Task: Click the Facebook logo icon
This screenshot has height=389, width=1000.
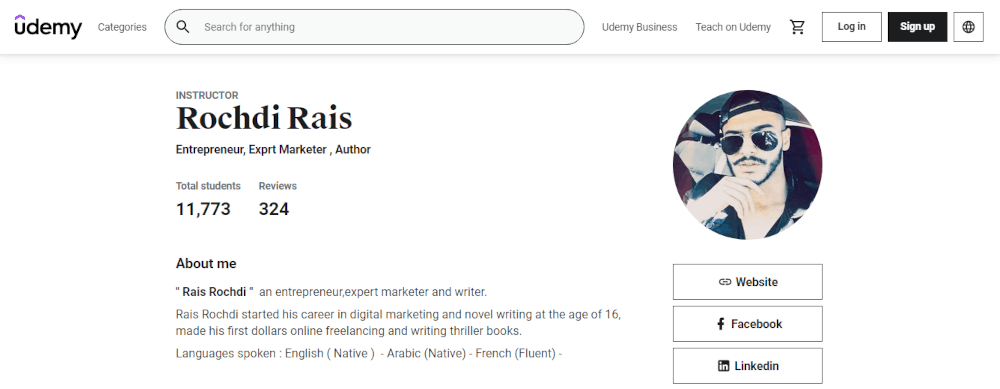Action: [721, 324]
